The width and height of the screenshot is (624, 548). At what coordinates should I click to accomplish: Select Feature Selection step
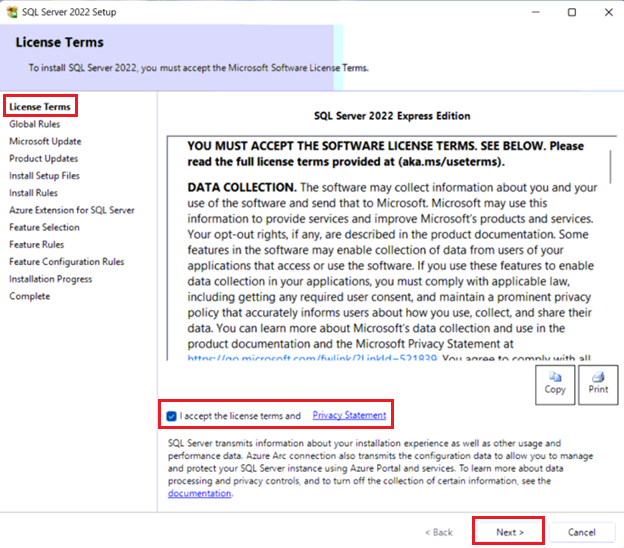point(45,227)
